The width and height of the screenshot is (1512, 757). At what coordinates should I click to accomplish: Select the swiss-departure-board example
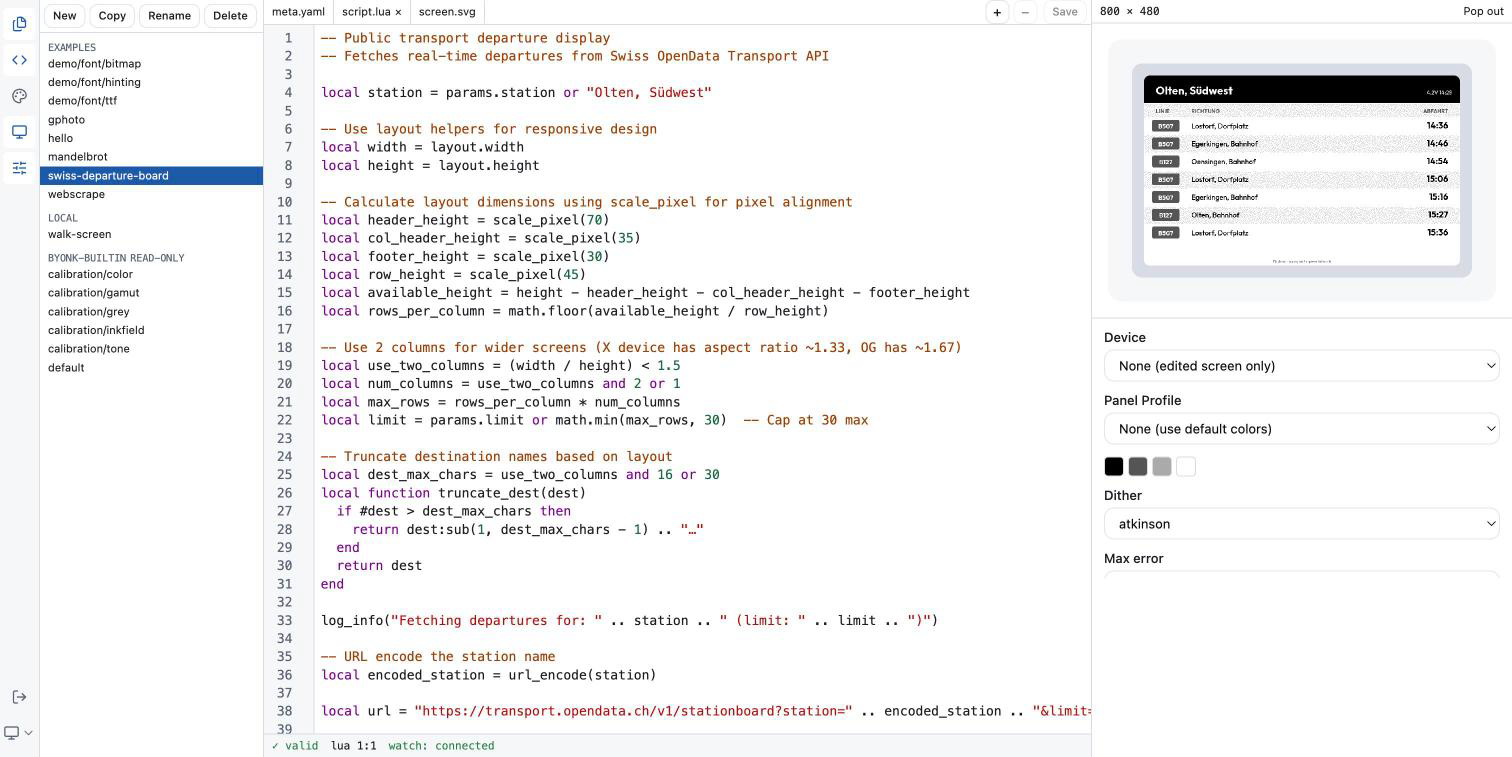[151, 176]
